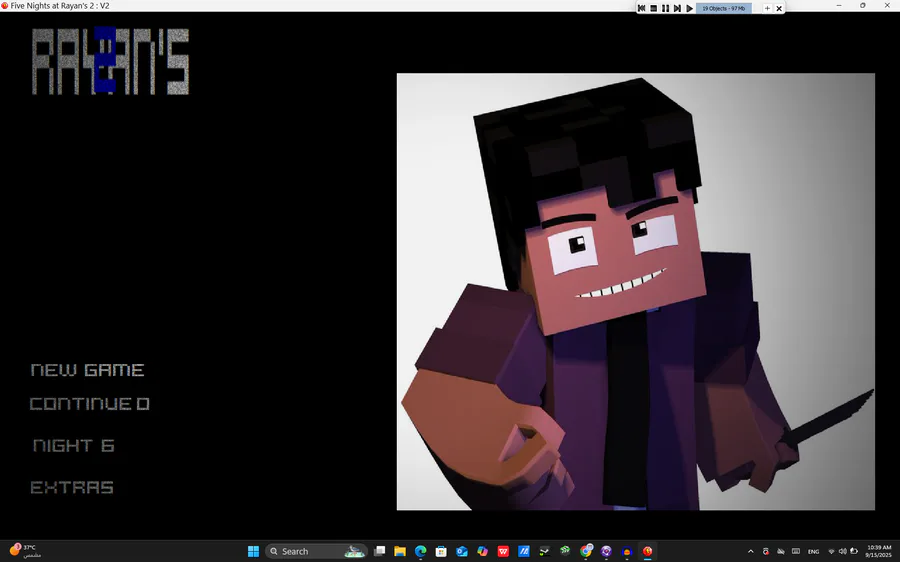Start a NEW GAME from menu
This screenshot has width=900, height=562.
click(x=87, y=370)
